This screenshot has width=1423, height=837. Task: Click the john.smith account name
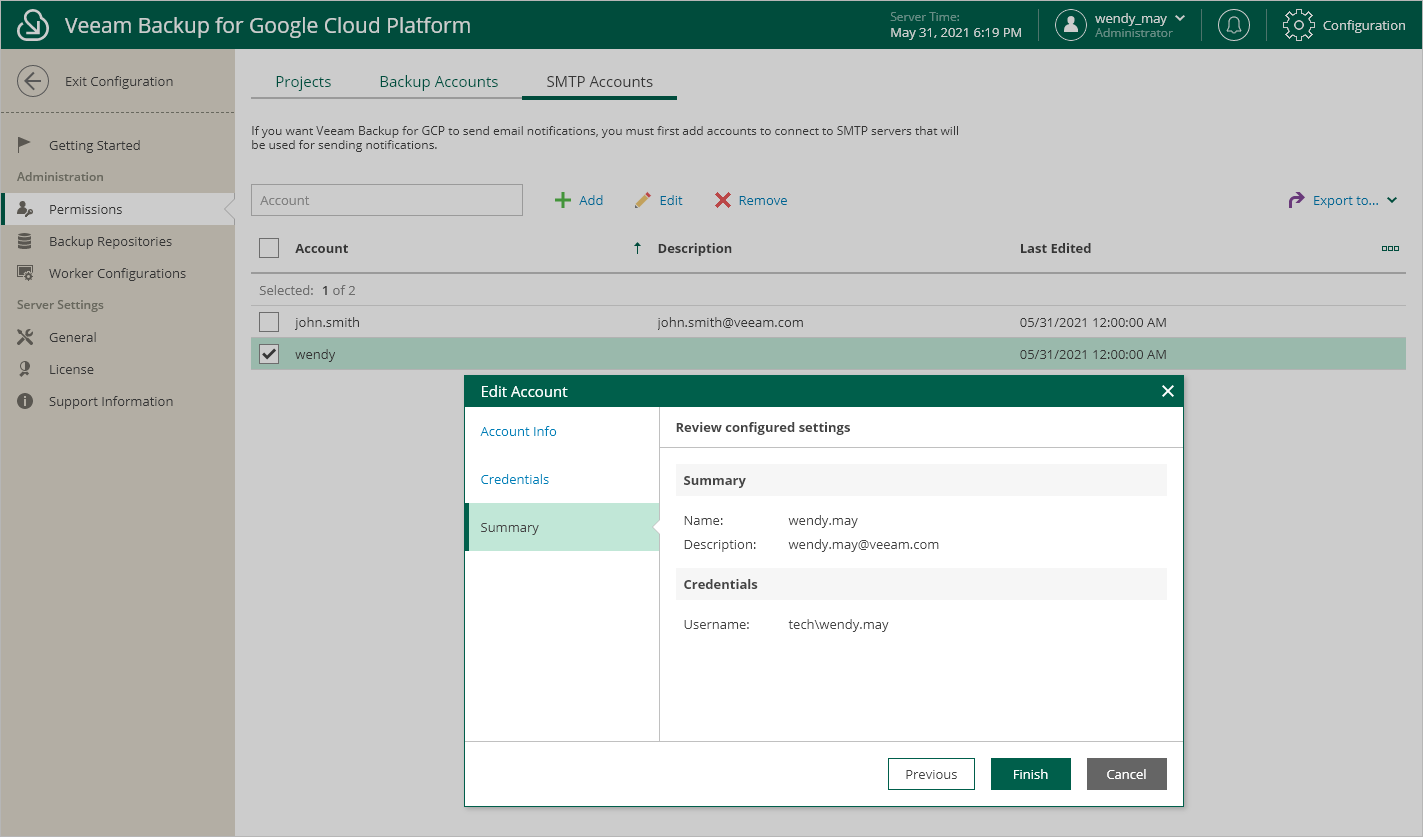[327, 322]
